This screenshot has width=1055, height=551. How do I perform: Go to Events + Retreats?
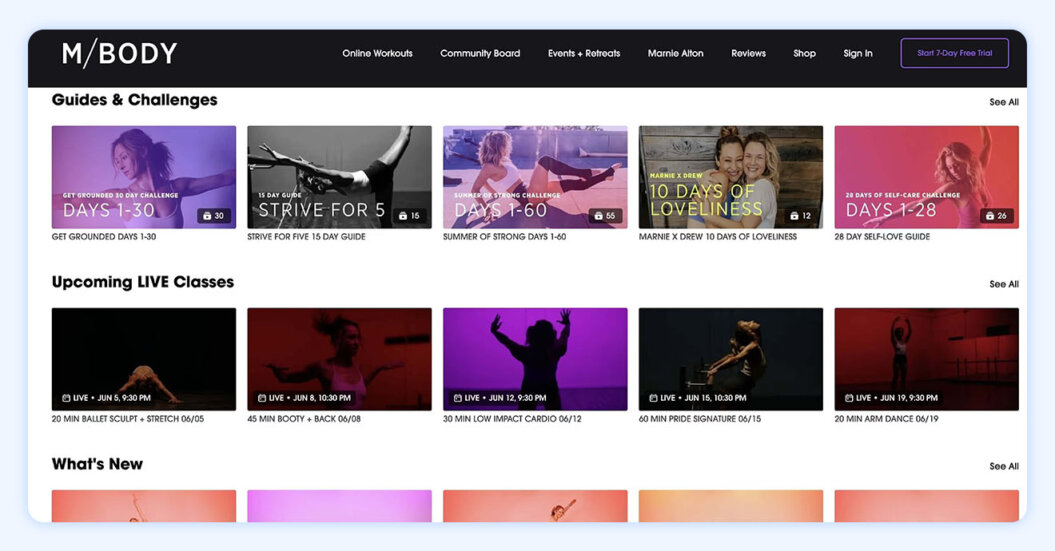(584, 54)
